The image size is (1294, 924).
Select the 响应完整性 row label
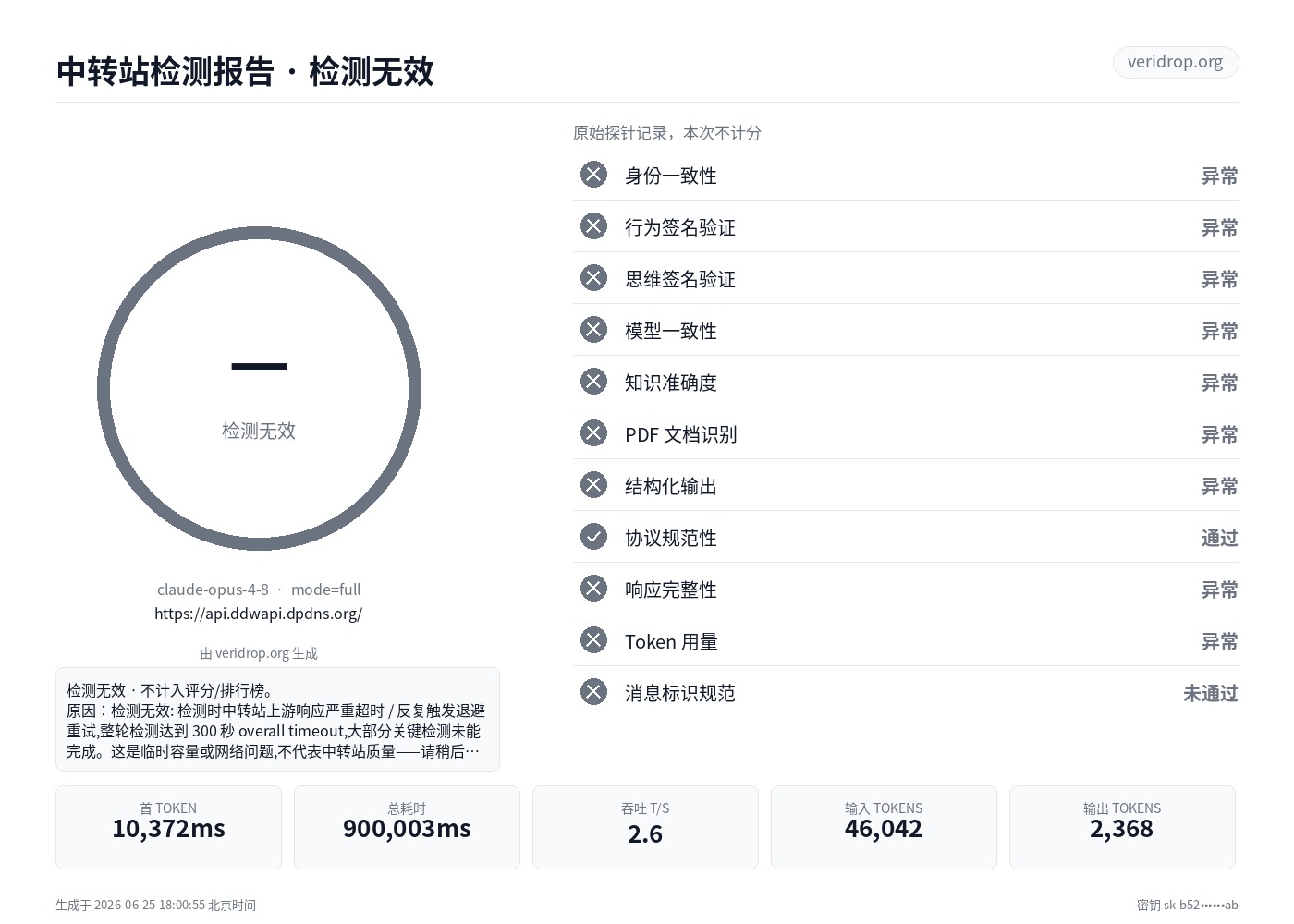671,590
